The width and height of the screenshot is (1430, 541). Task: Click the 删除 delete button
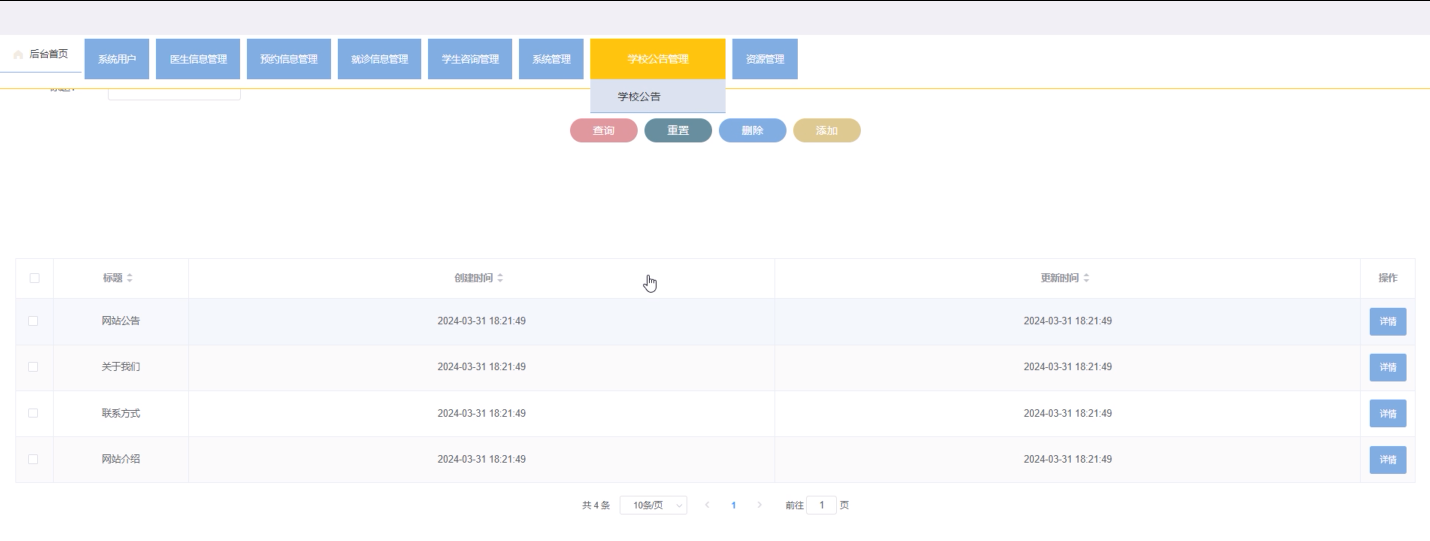(753, 131)
